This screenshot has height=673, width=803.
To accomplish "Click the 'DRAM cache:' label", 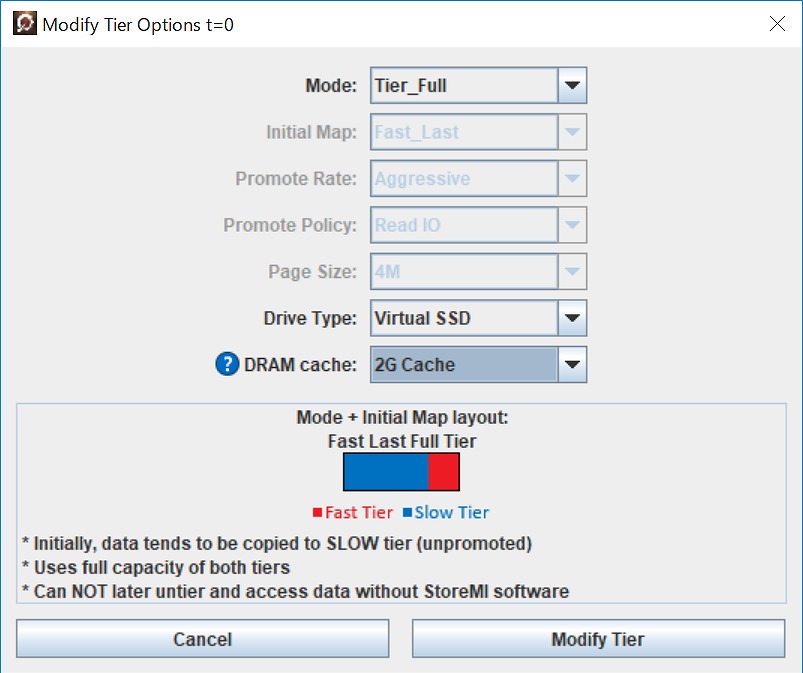I will pyautogui.click(x=300, y=365).
